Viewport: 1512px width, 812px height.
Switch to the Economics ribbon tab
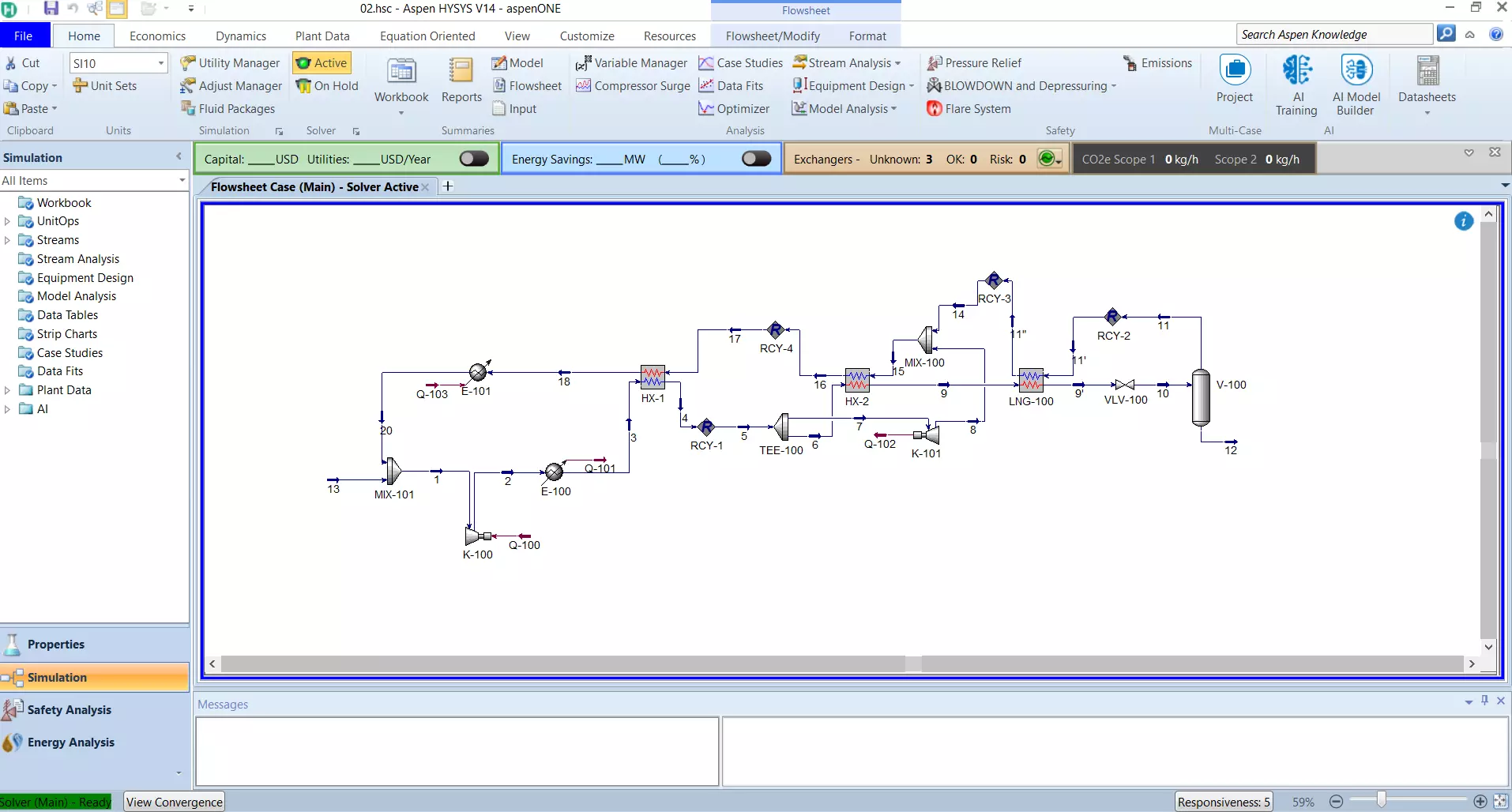click(157, 36)
